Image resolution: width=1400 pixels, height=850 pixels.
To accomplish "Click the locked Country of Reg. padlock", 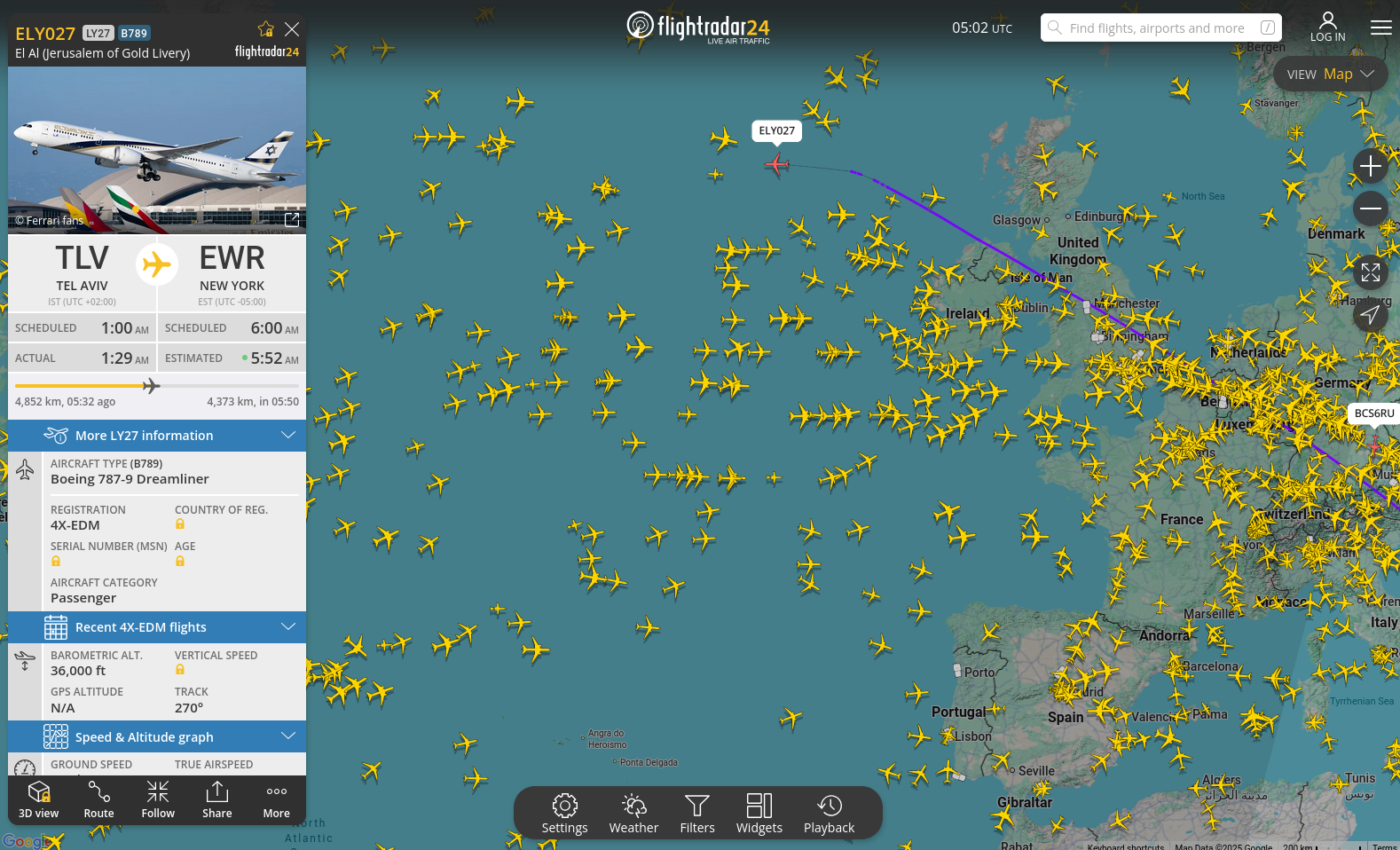I will pyautogui.click(x=180, y=524).
